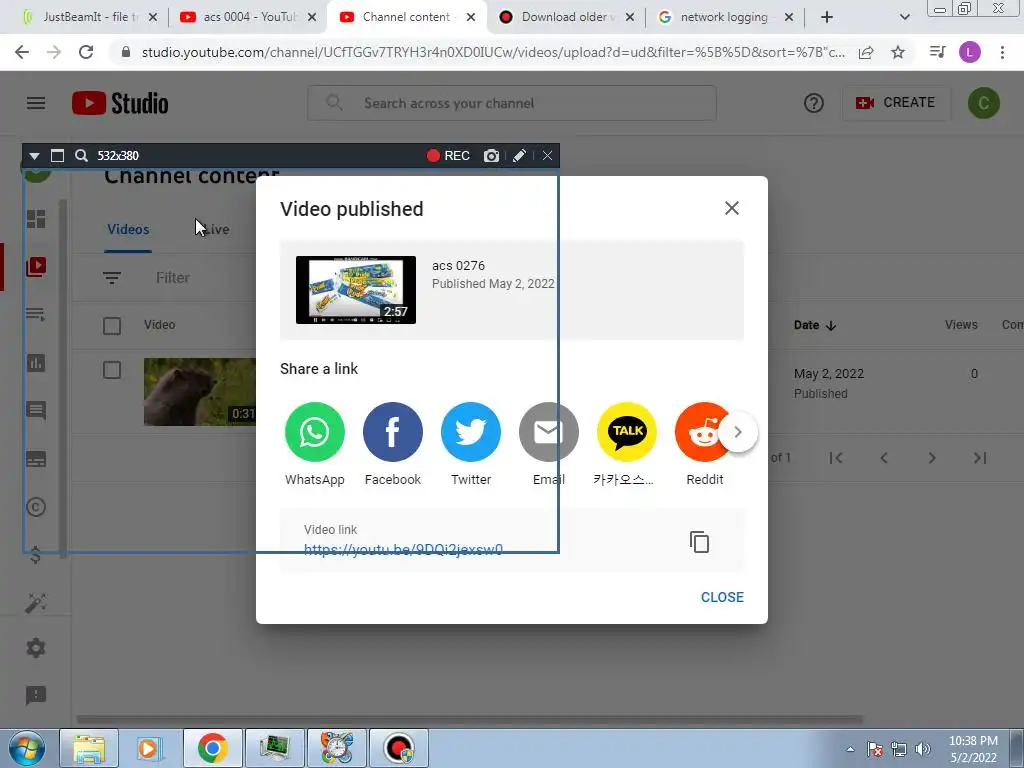Open Comments in the sidebar

(36, 411)
